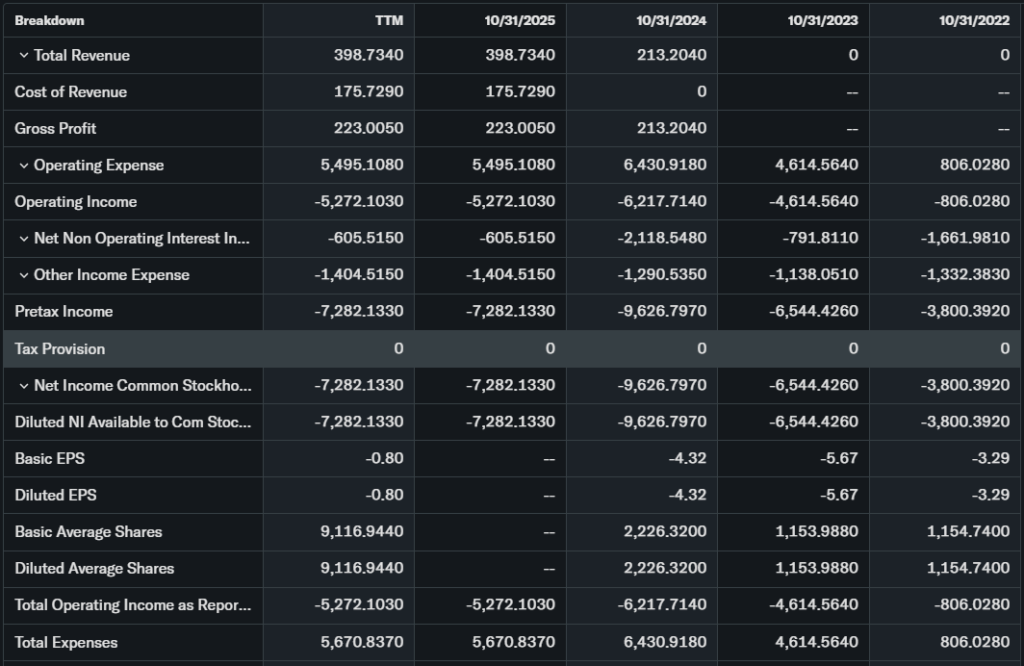Click the Total Expenses row label

click(x=66, y=643)
